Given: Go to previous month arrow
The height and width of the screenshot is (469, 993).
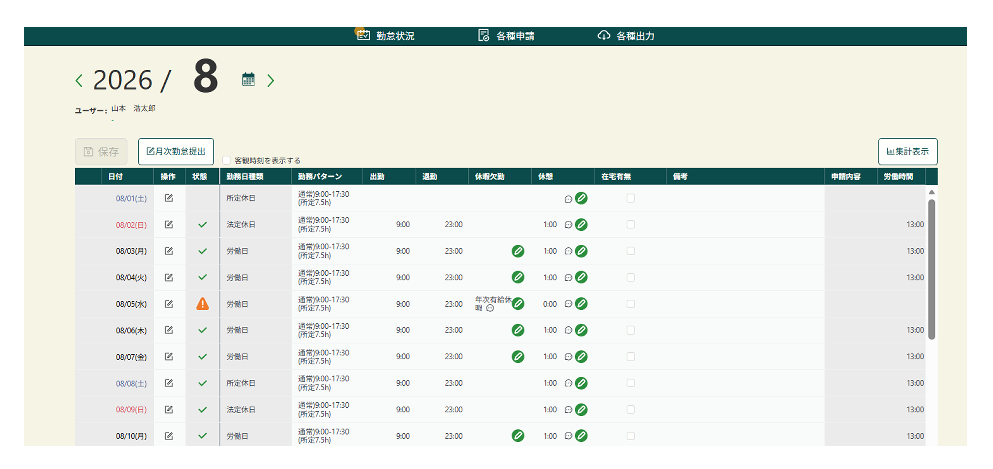Looking at the screenshot, I should click(79, 80).
